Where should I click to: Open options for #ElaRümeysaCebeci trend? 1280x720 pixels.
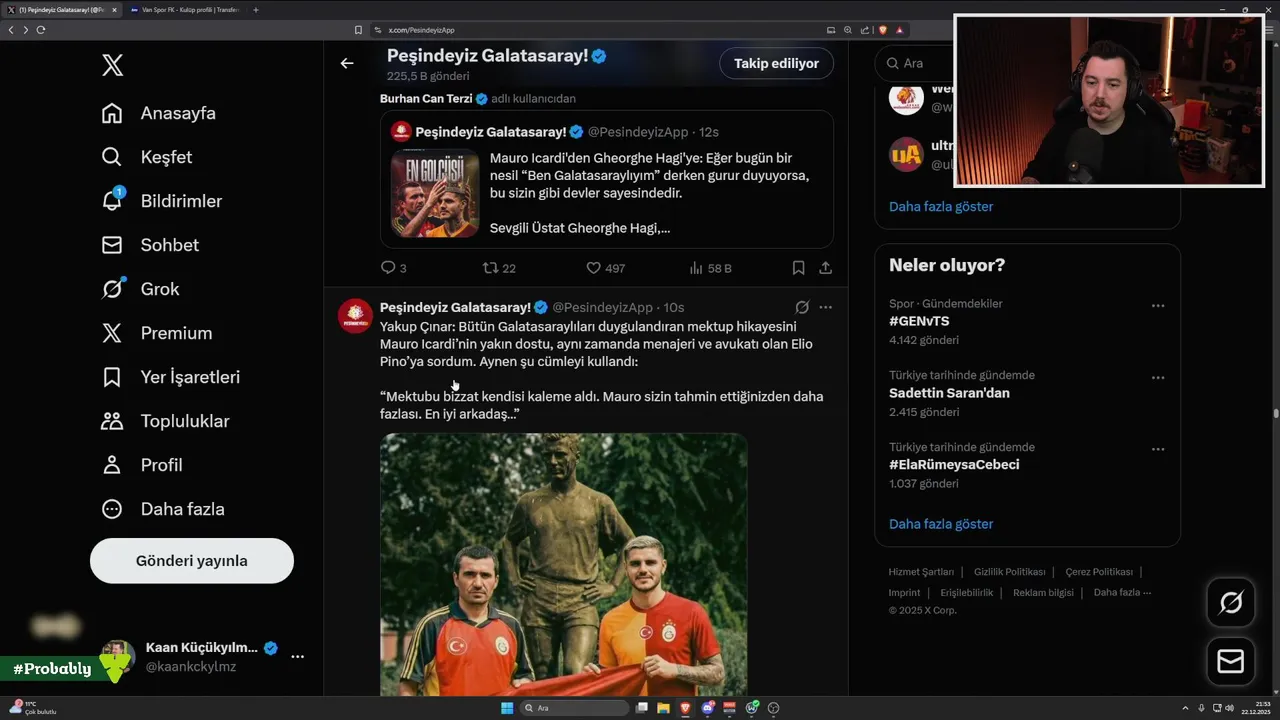coord(1158,450)
